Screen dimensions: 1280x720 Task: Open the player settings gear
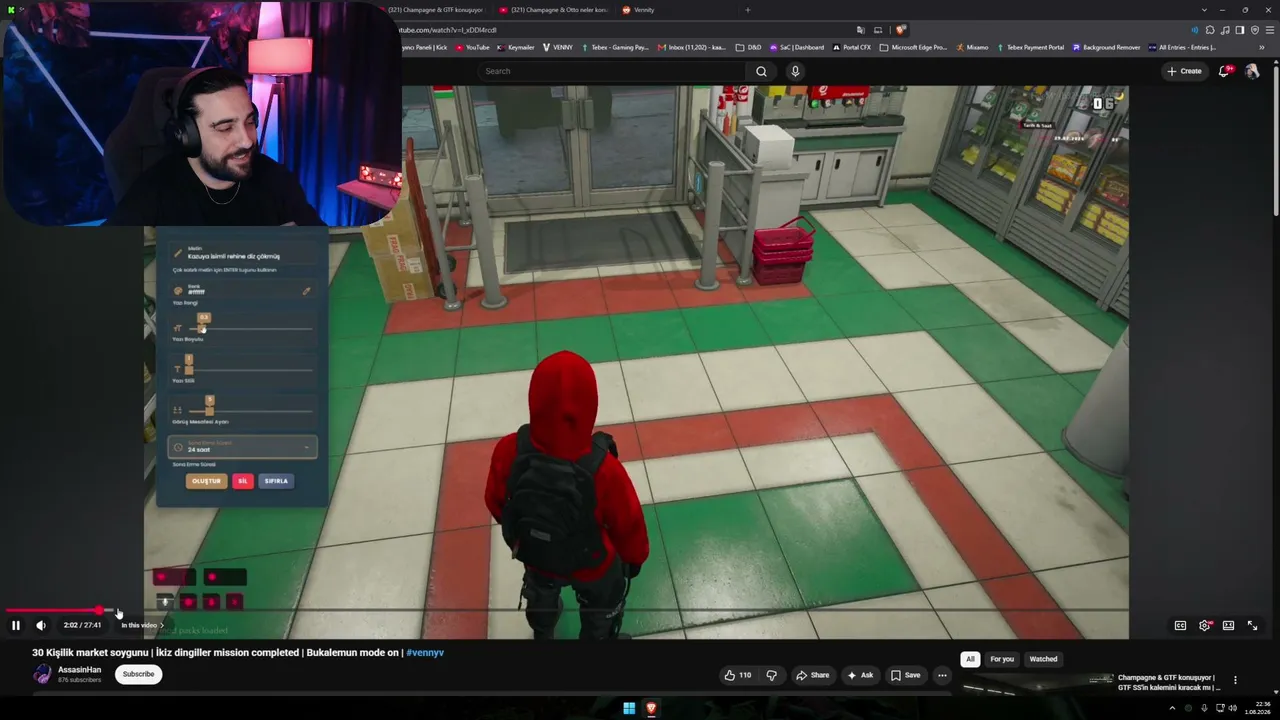coord(1204,625)
